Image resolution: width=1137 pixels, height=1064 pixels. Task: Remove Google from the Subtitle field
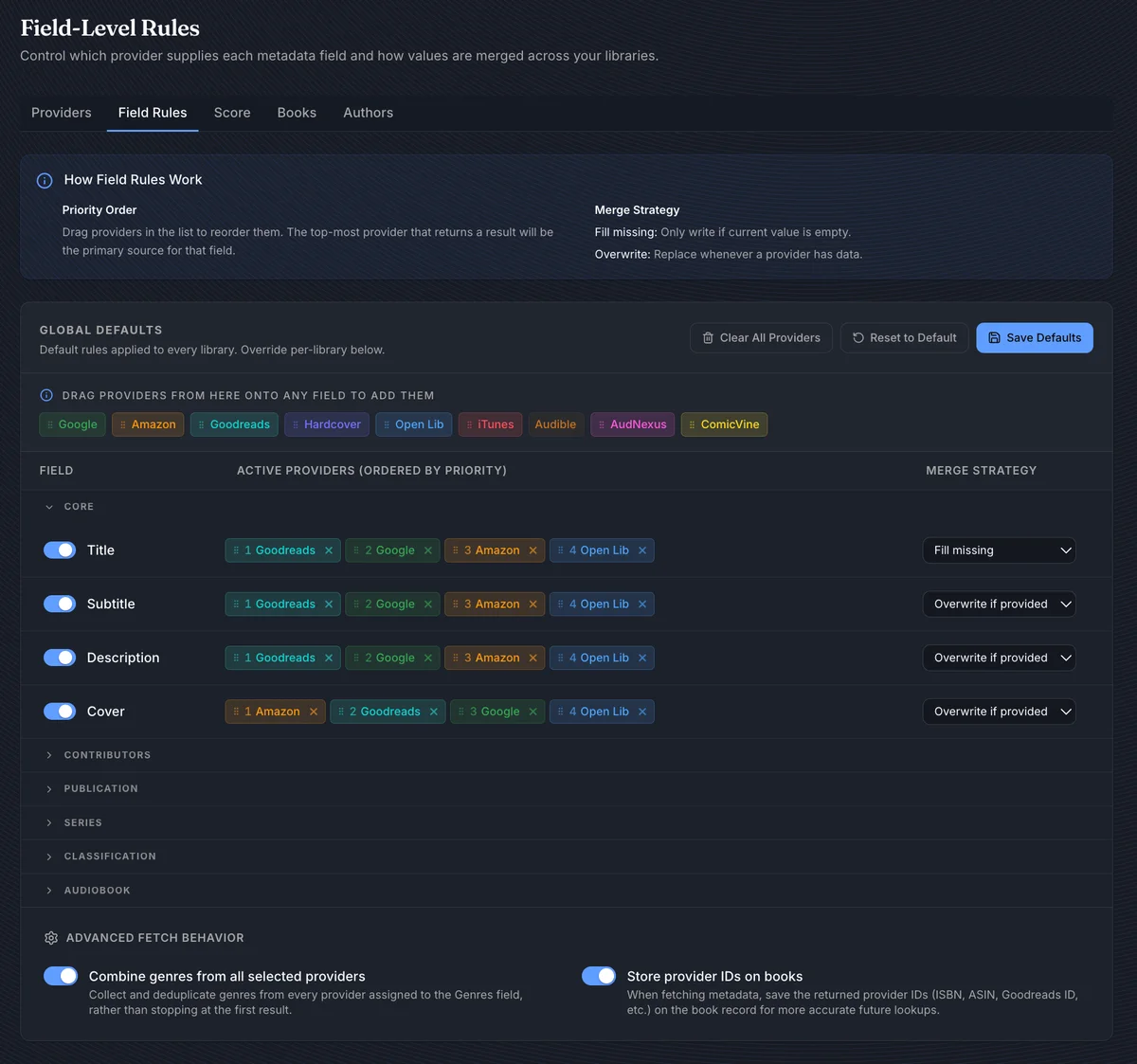coord(428,604)
